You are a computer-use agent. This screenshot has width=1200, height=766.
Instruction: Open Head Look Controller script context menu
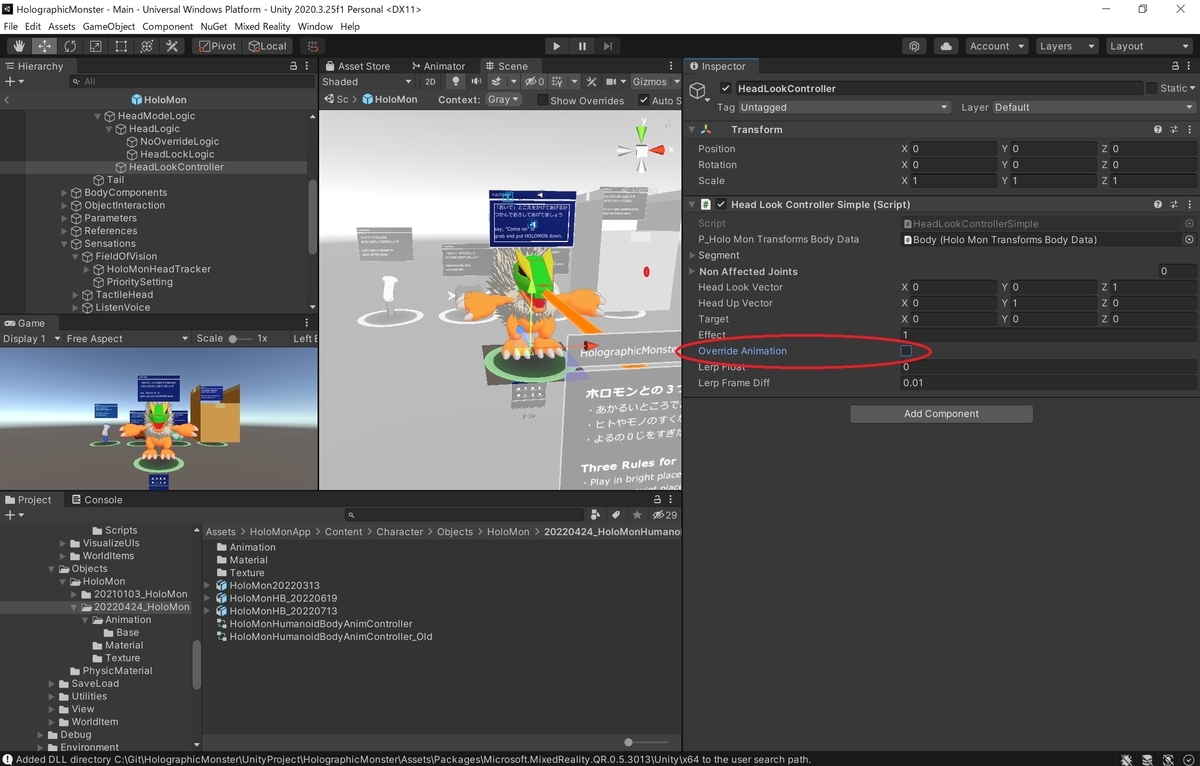[x=1189, y=205]
